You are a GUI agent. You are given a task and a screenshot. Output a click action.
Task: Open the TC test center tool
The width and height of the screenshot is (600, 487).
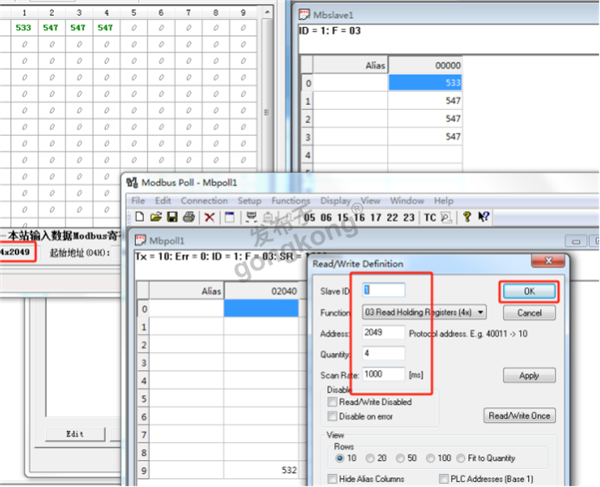pyautogui.click(x=430, y=217)
